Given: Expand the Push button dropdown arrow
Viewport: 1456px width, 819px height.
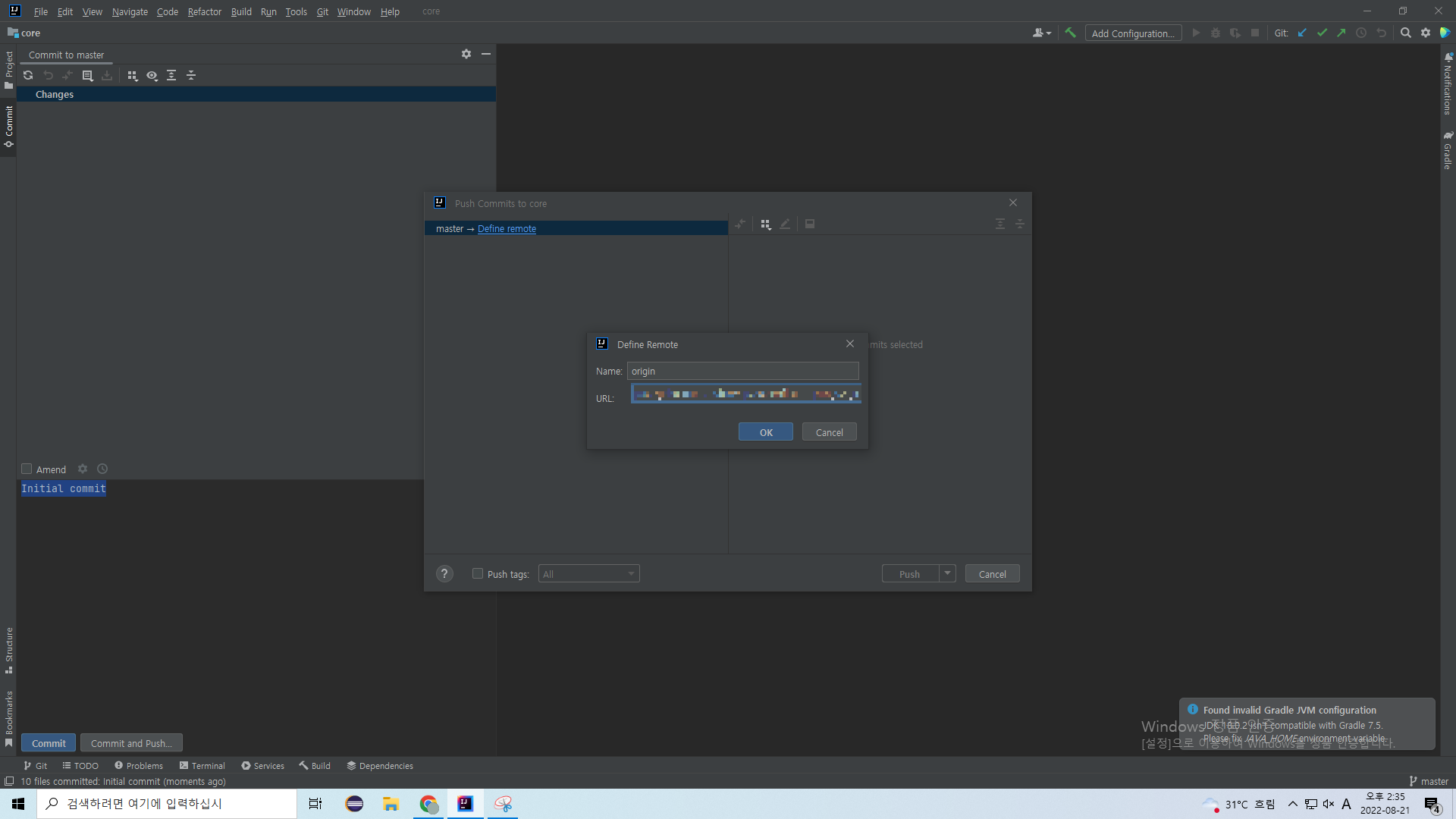Looking at the screenshot, I should pos(947,573).
